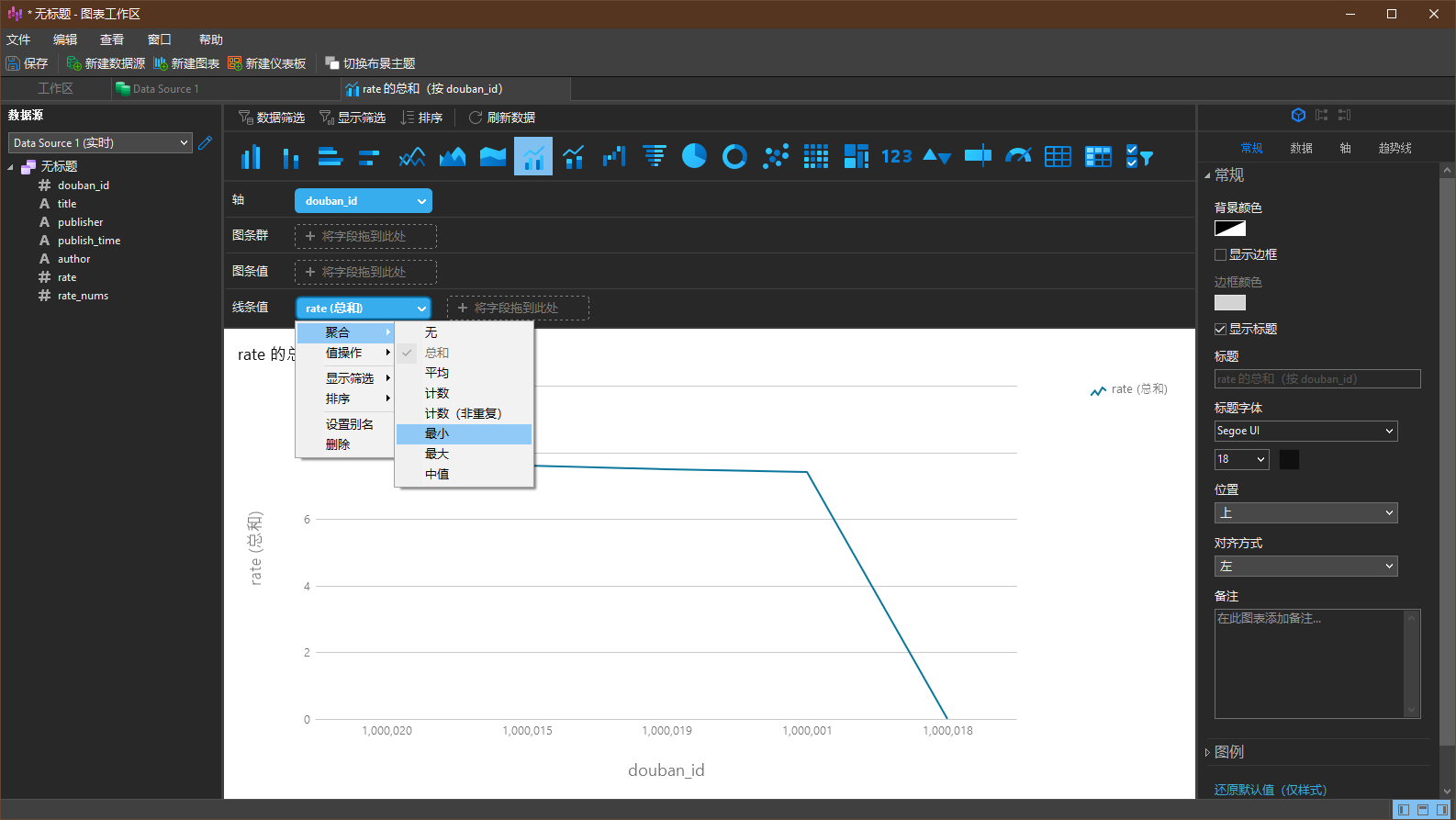1456x820 pixels.
Task: Open the Segoe UI font dropdown
Action: click(x=1305, y=431)
